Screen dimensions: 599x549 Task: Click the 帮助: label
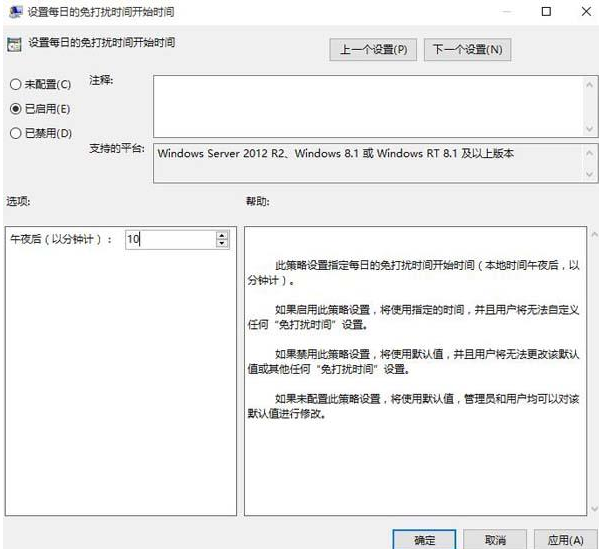257,201
